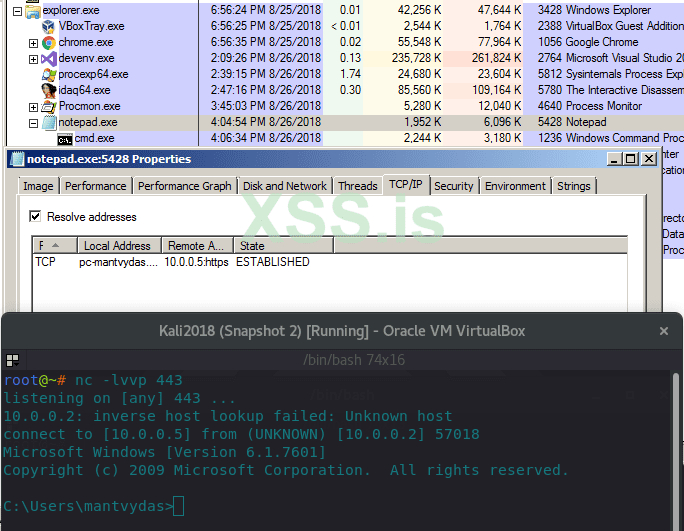Click the nc -lvvp 443 command line
Screen dimensions: 684x531
click(x=129, y=380)
